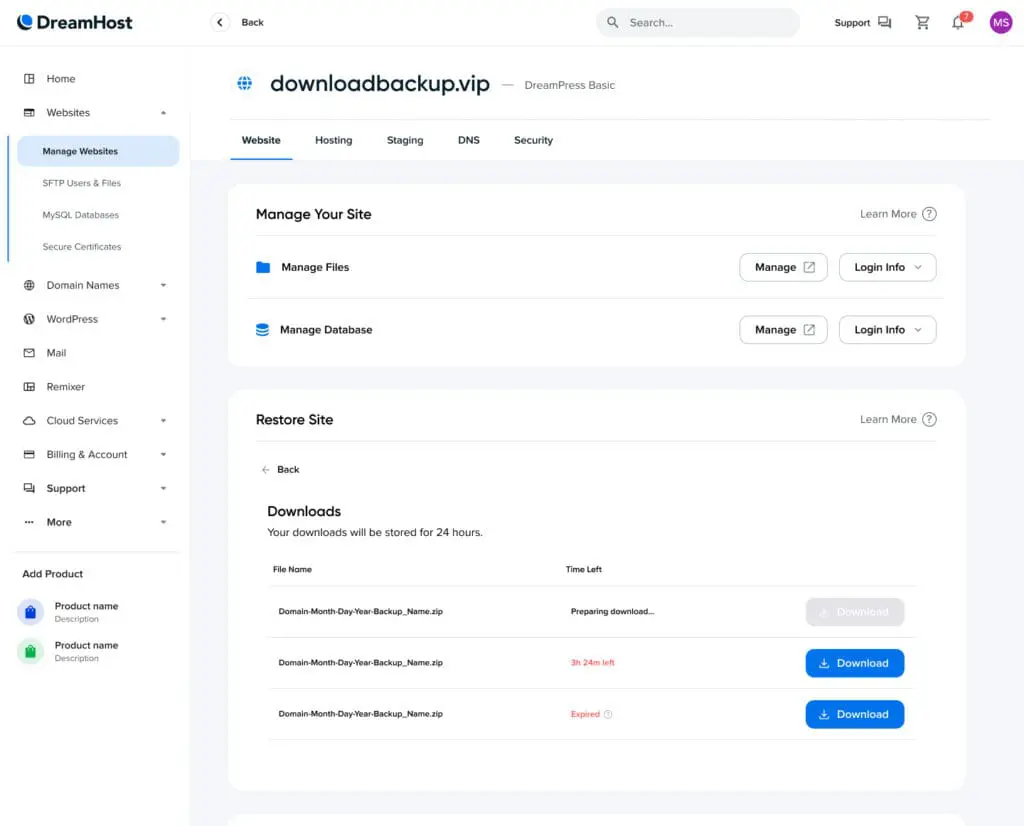This screenshot has height=826, width=1024.
Task: Click the green product bag icon
Action: pyautogui.click(x=30, y=651)
